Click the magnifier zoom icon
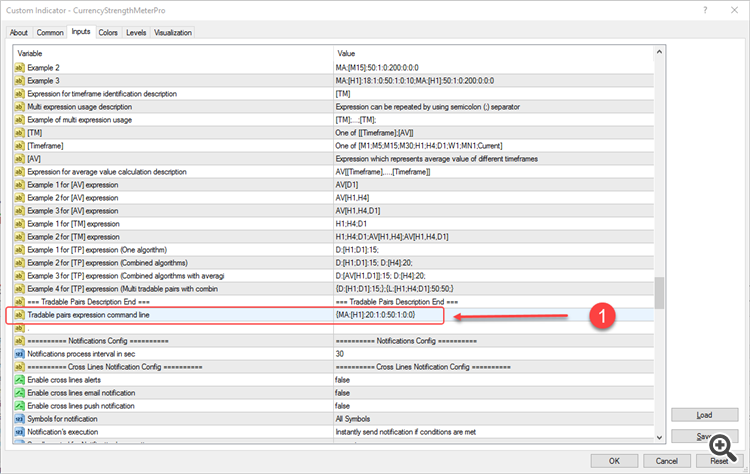The height and width of the screenshot is (474, 750). (x=722, y=448)
